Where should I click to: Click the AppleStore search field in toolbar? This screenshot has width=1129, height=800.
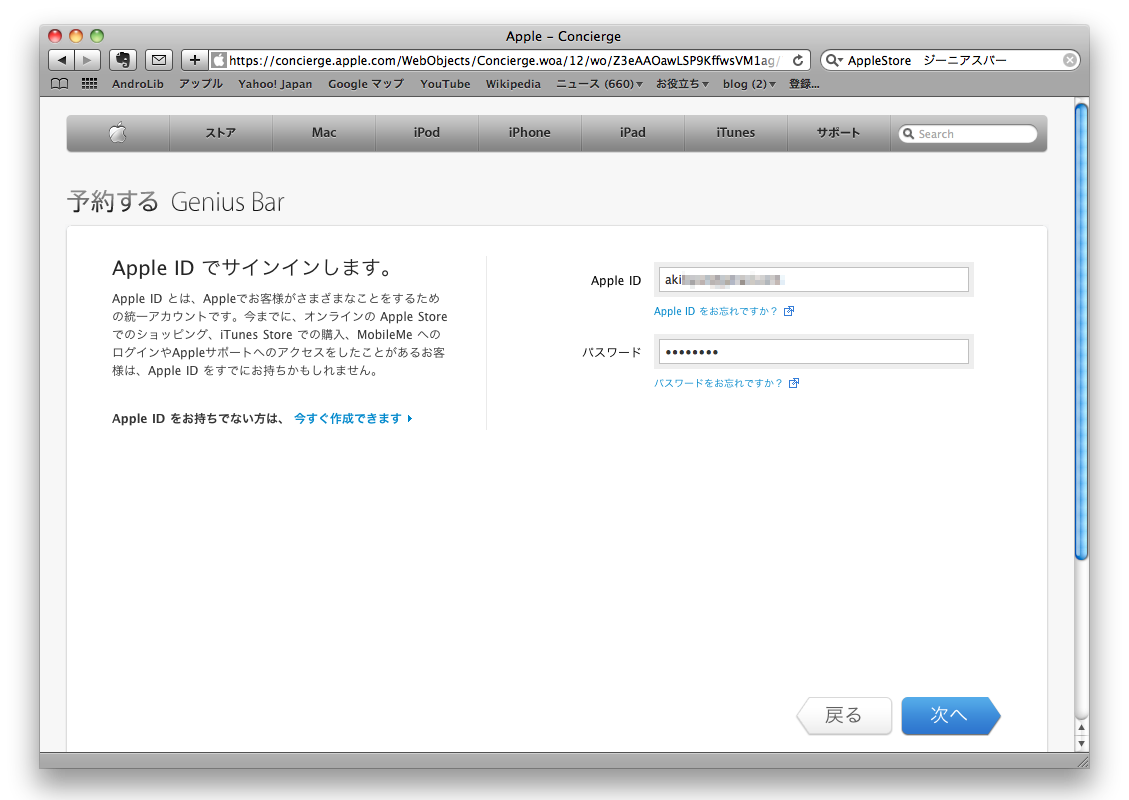pyautogui.click(x=950, y=60)
